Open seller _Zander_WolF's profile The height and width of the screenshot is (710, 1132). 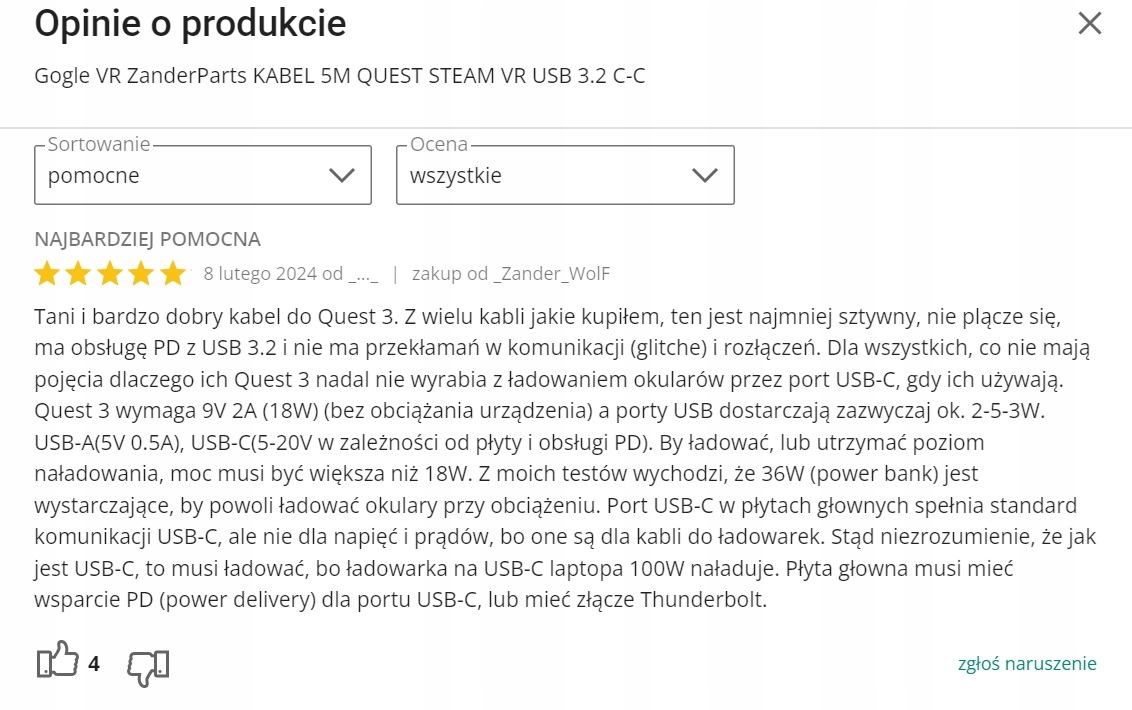click(x=552, y=274)
